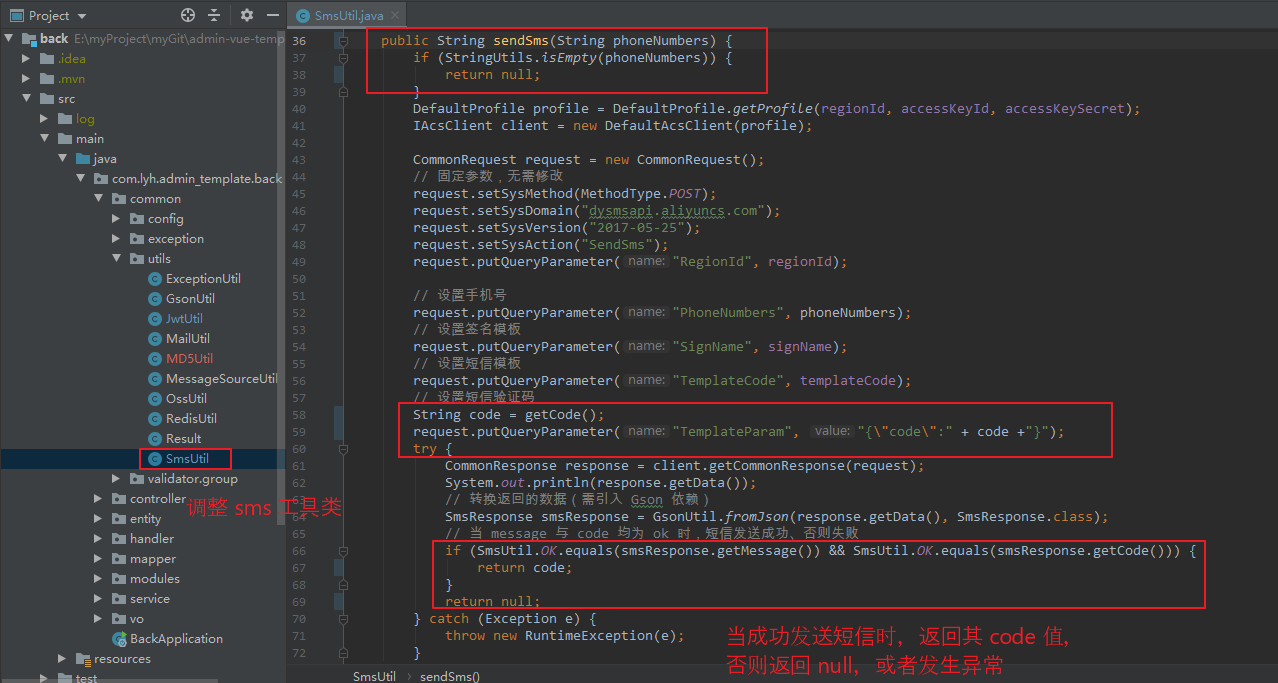The width and height of the screenshot is (1278, 683).
Task: Open the Project panel settings gear
Action: click(x=247, y=15)
